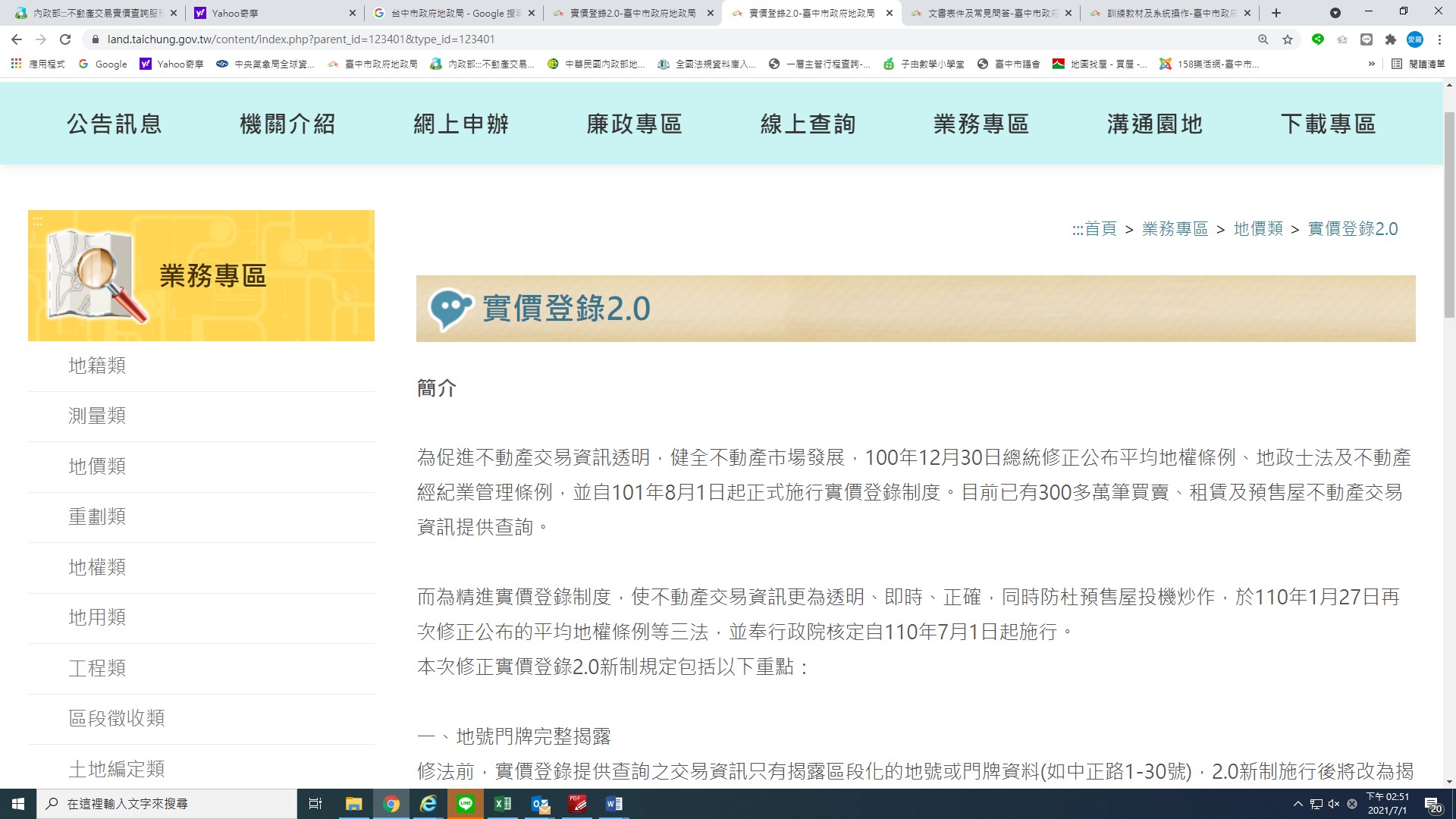1456x819 pixels.
Task: Click the 業務專區 breadcrumb link
Action: pyautogui.click(x=1175, y=229)
